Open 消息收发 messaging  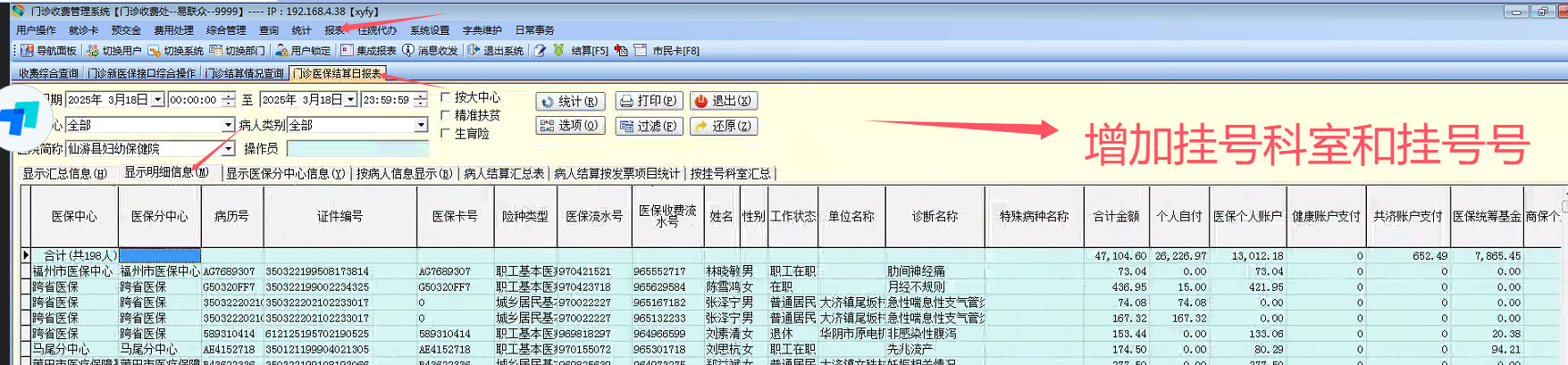click(x=430, y=51)
